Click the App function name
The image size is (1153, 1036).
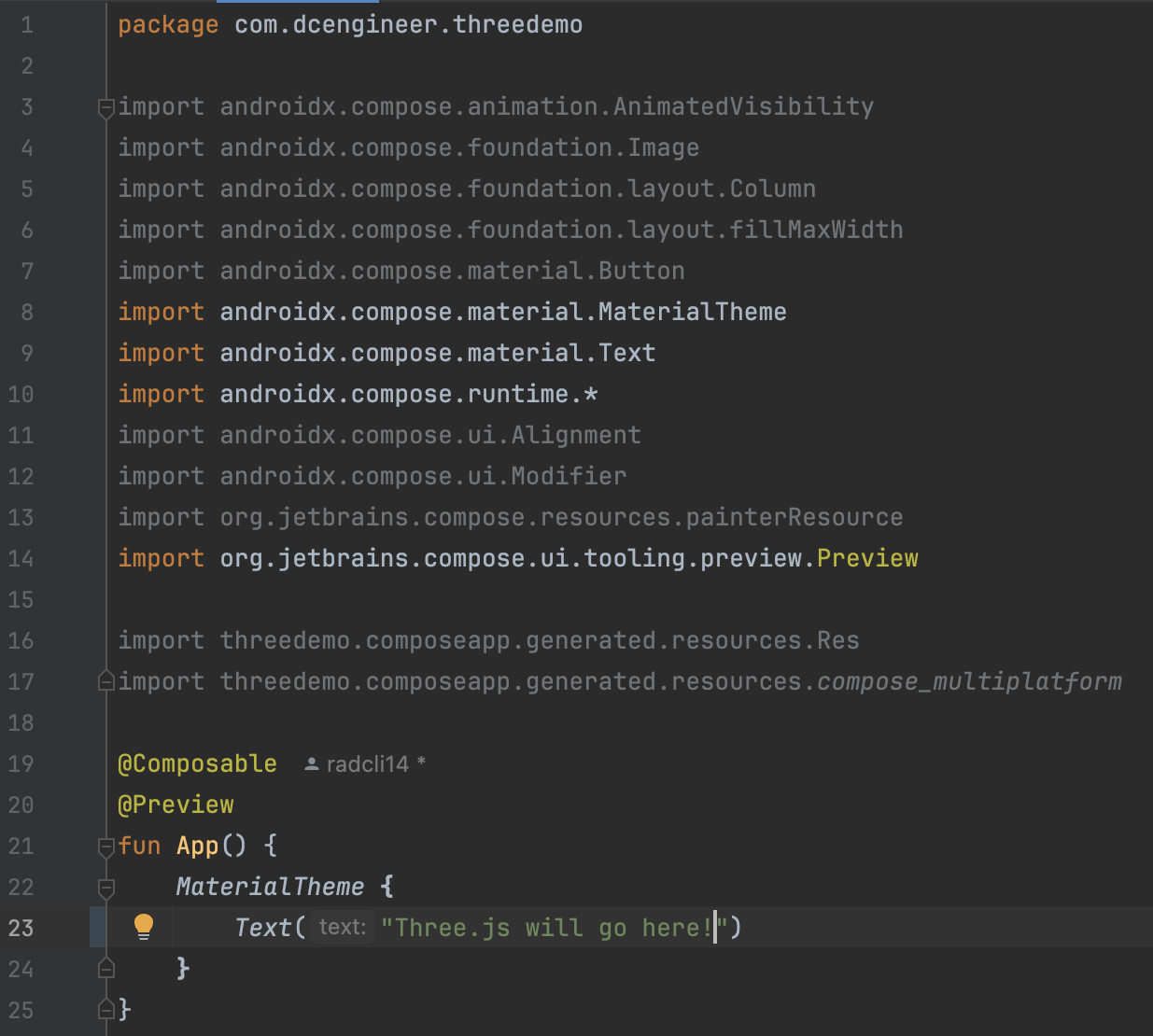click(x=197, y=847)
